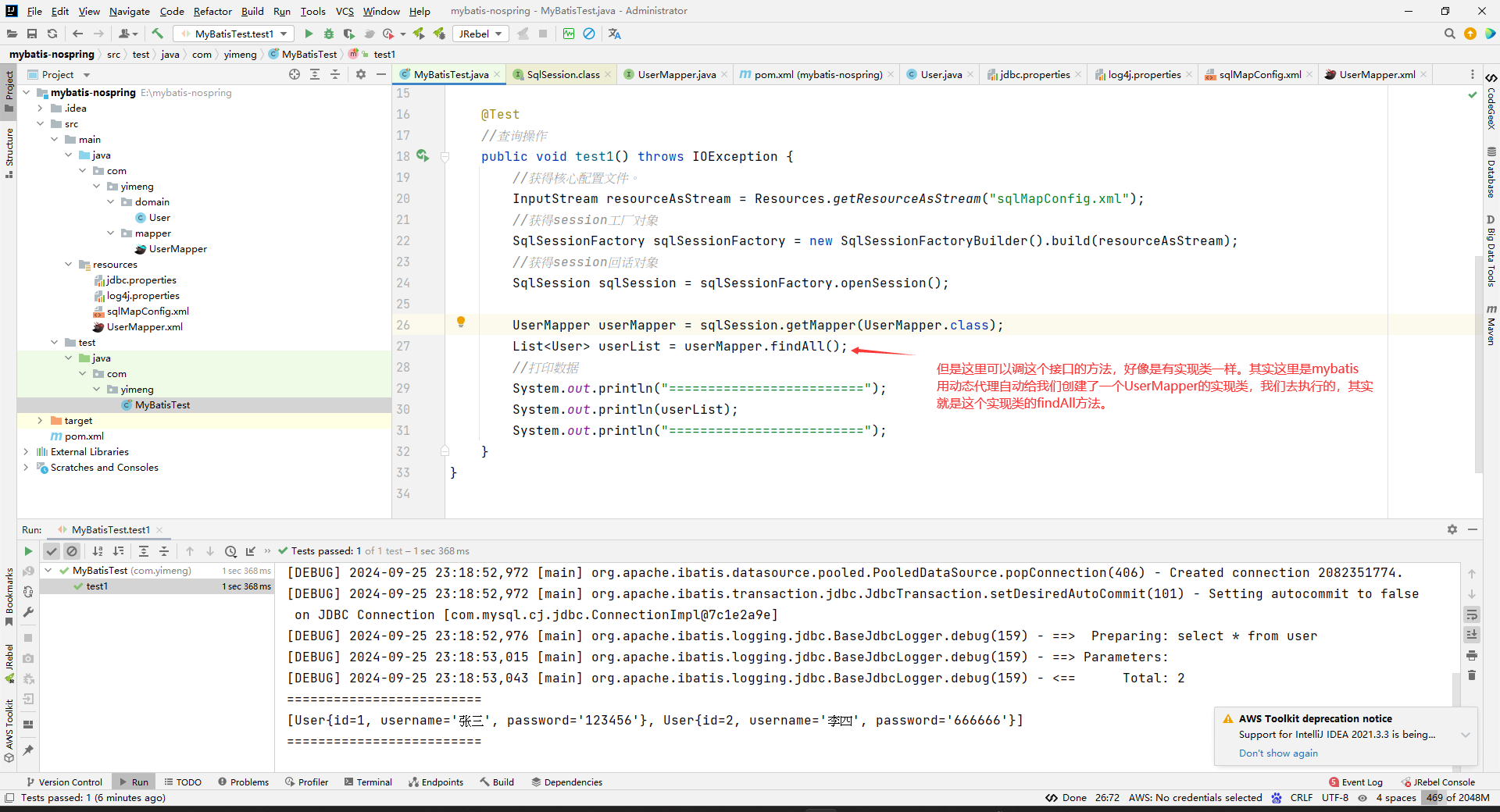Open Project panel gear settings

pos(361,74)
